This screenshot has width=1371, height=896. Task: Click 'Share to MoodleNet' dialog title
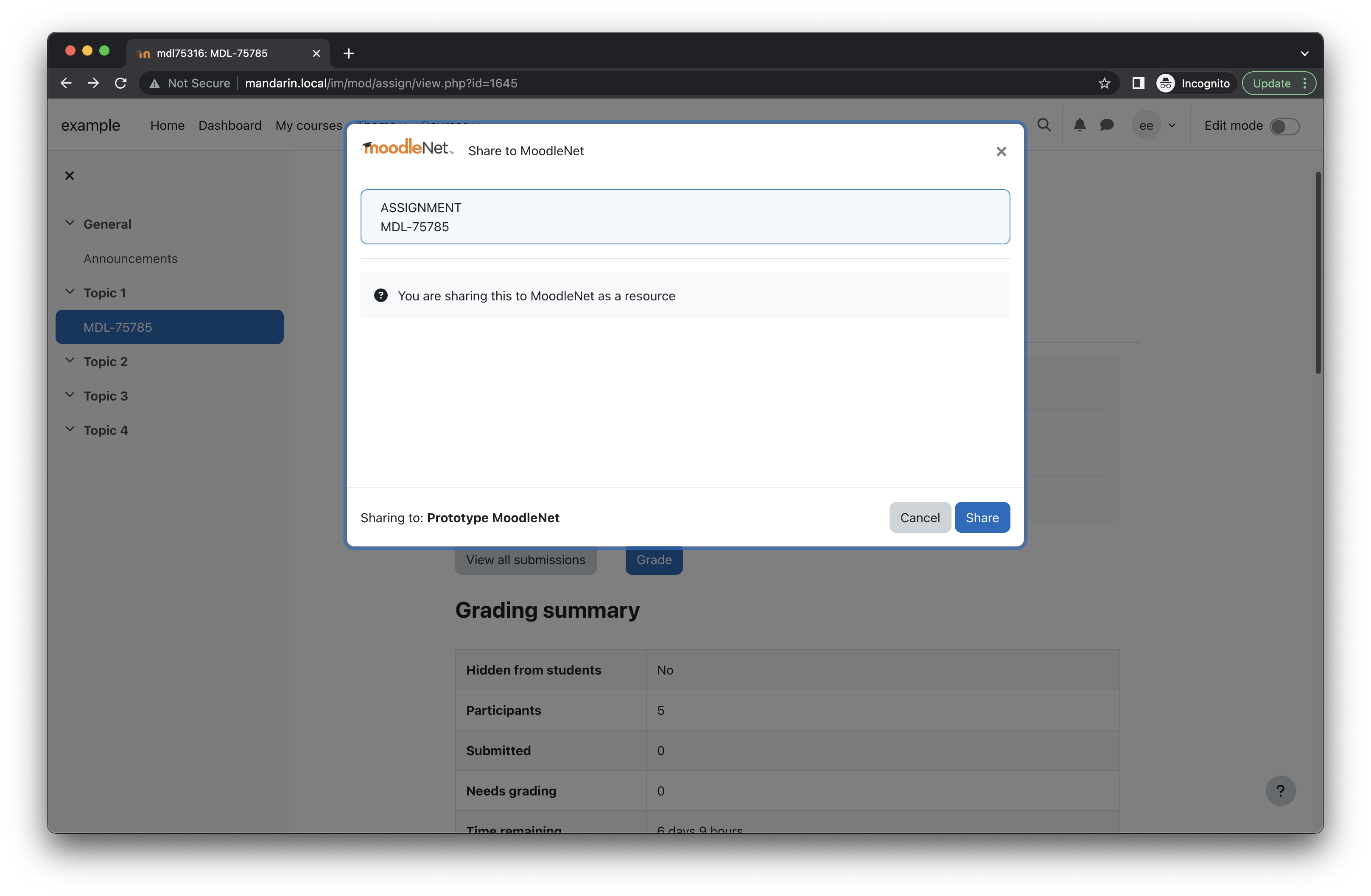click(x=526, y=151)
